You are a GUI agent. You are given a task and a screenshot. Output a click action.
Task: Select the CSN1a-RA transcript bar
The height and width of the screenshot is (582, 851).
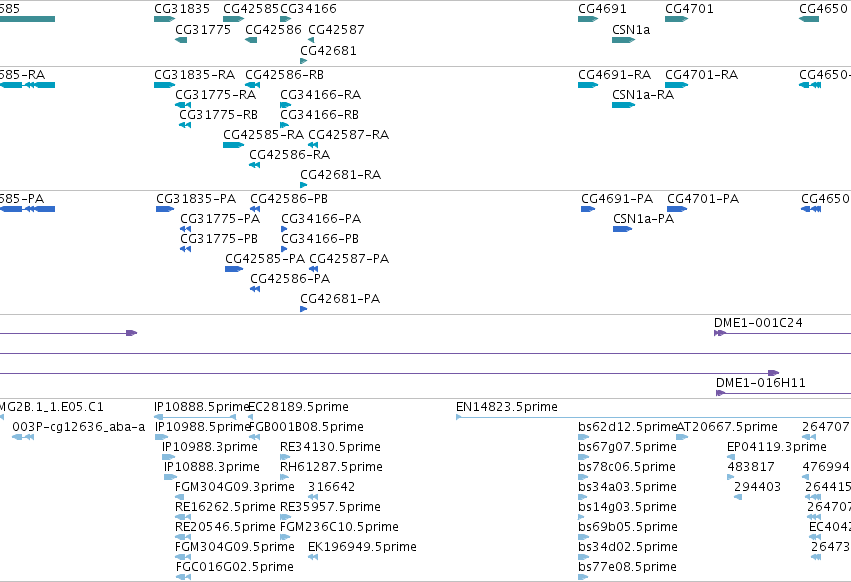pyautogui.click(x=623, y=105)
